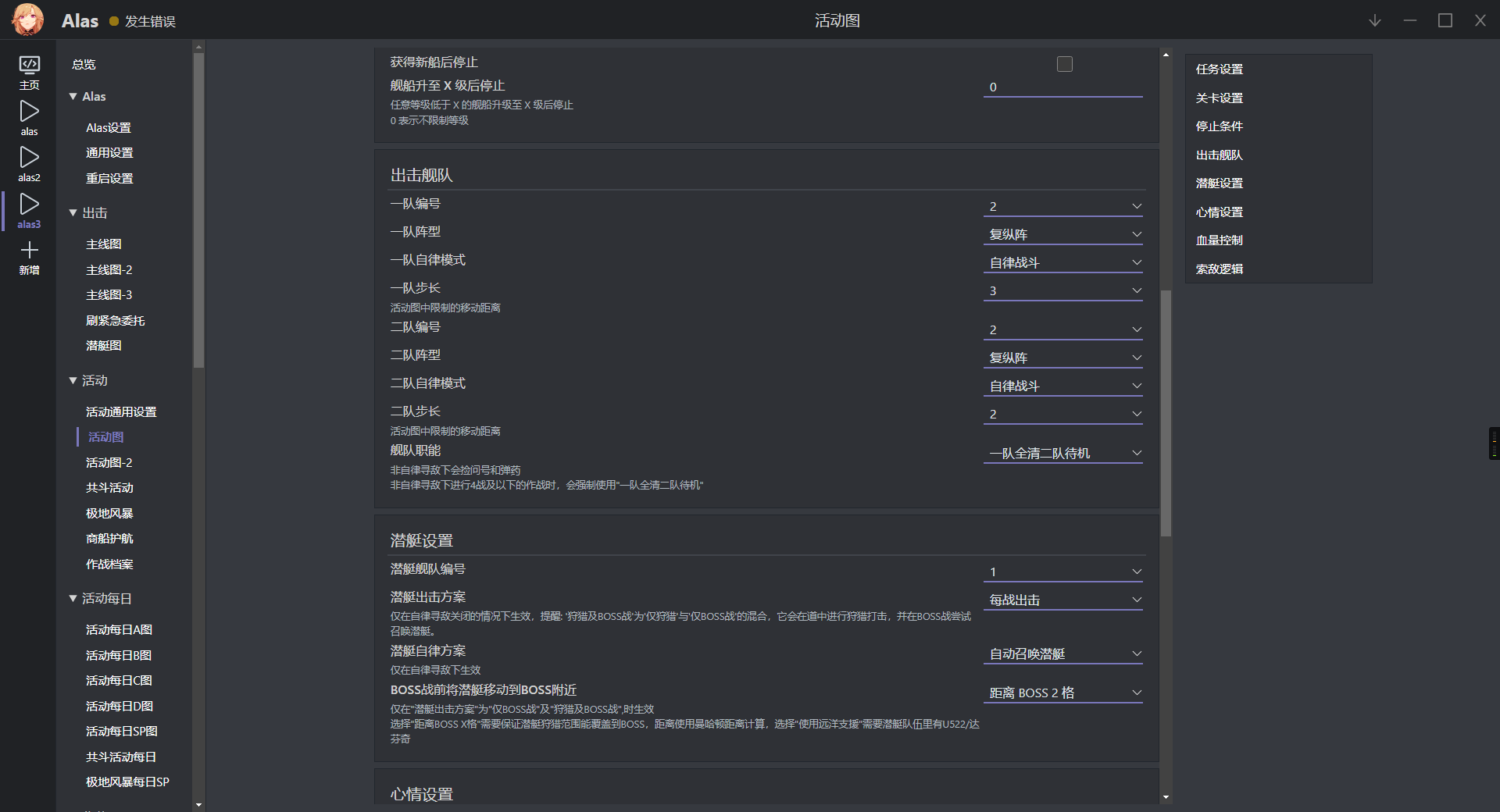Open the 潜艇舰队编号 dropdown
The image size is (1500, 812).
coord(1062,572)
